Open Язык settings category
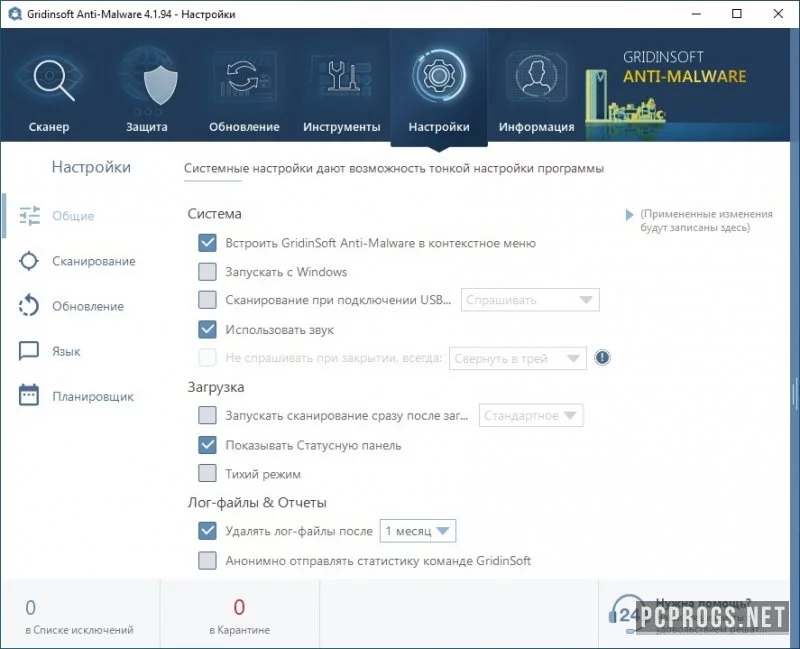The width and height of the screenshot is (800, 649). tap(66, 352)
